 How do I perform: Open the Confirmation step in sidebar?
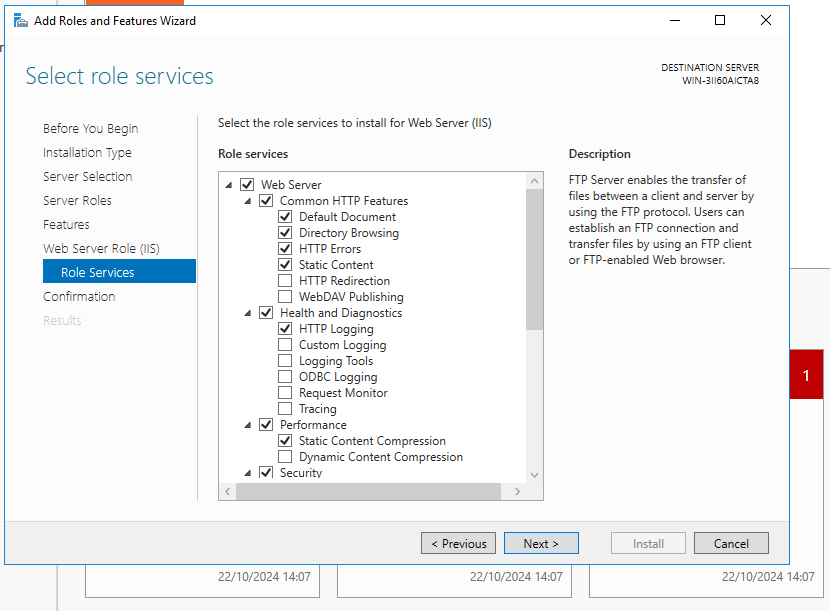click(x=79, y=297)
